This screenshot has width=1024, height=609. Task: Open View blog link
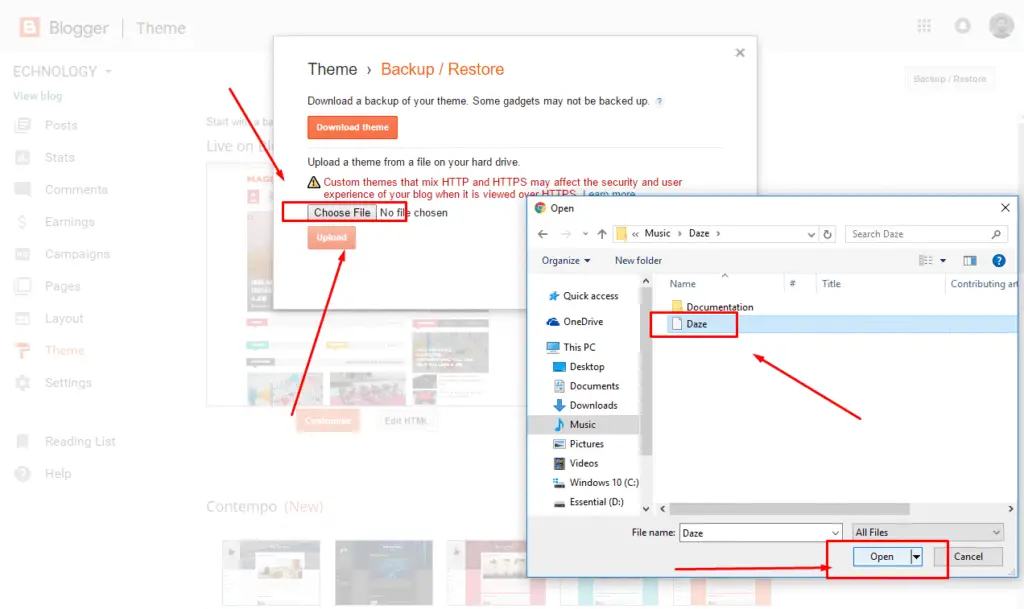coord(38,96)
